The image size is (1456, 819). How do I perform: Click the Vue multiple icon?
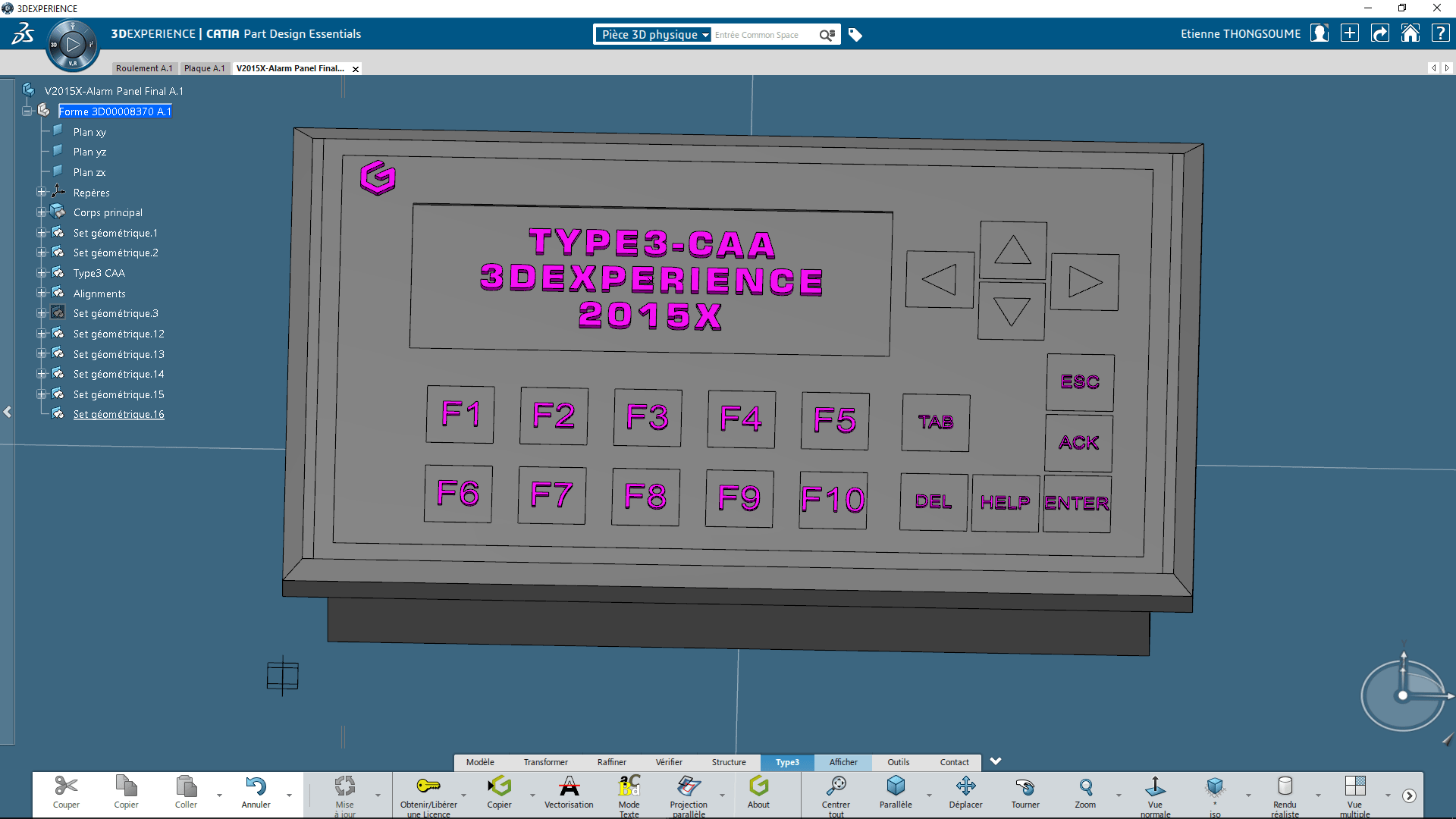[1354, 786]
